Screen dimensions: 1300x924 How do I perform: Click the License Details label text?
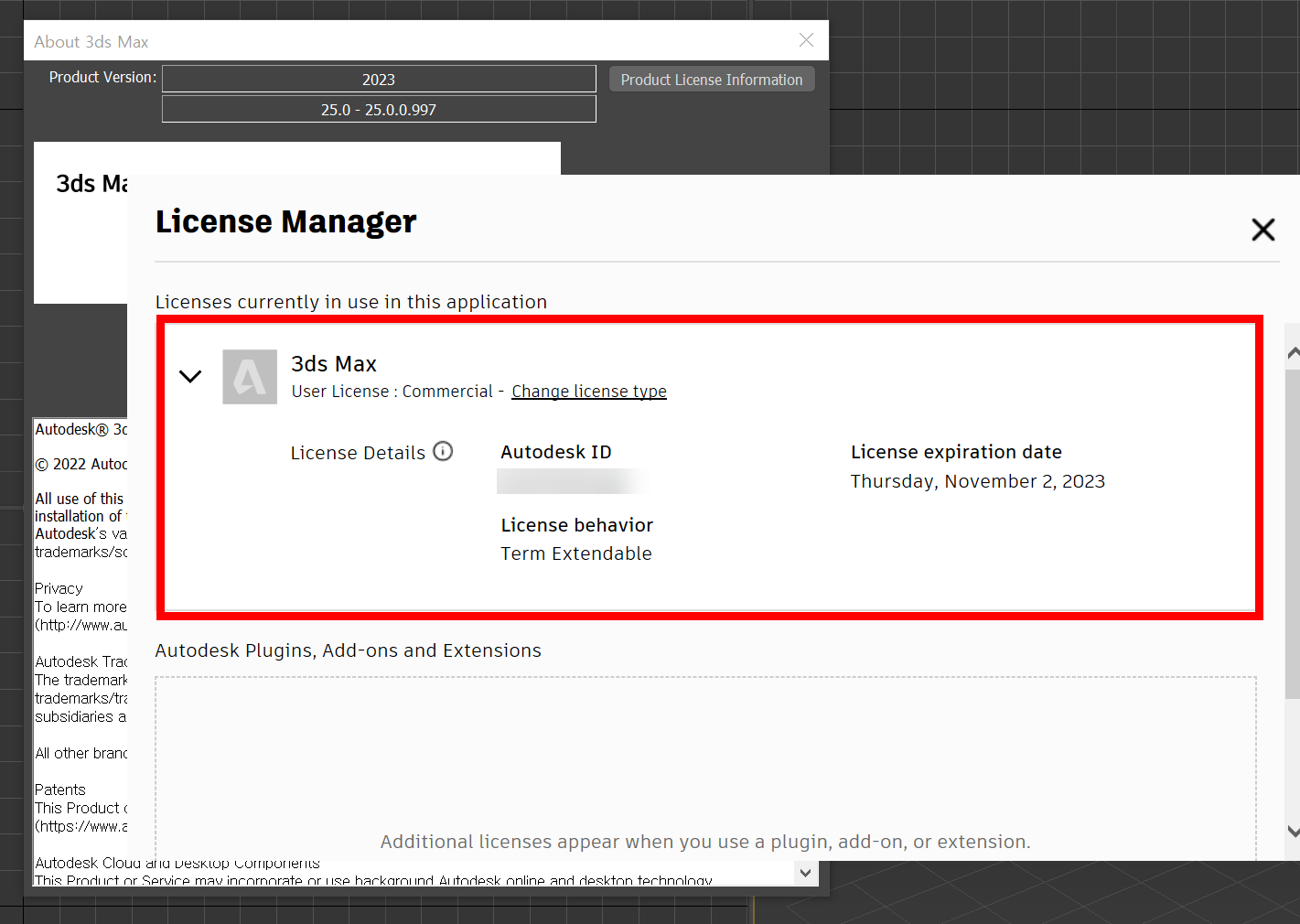(358, 453)
